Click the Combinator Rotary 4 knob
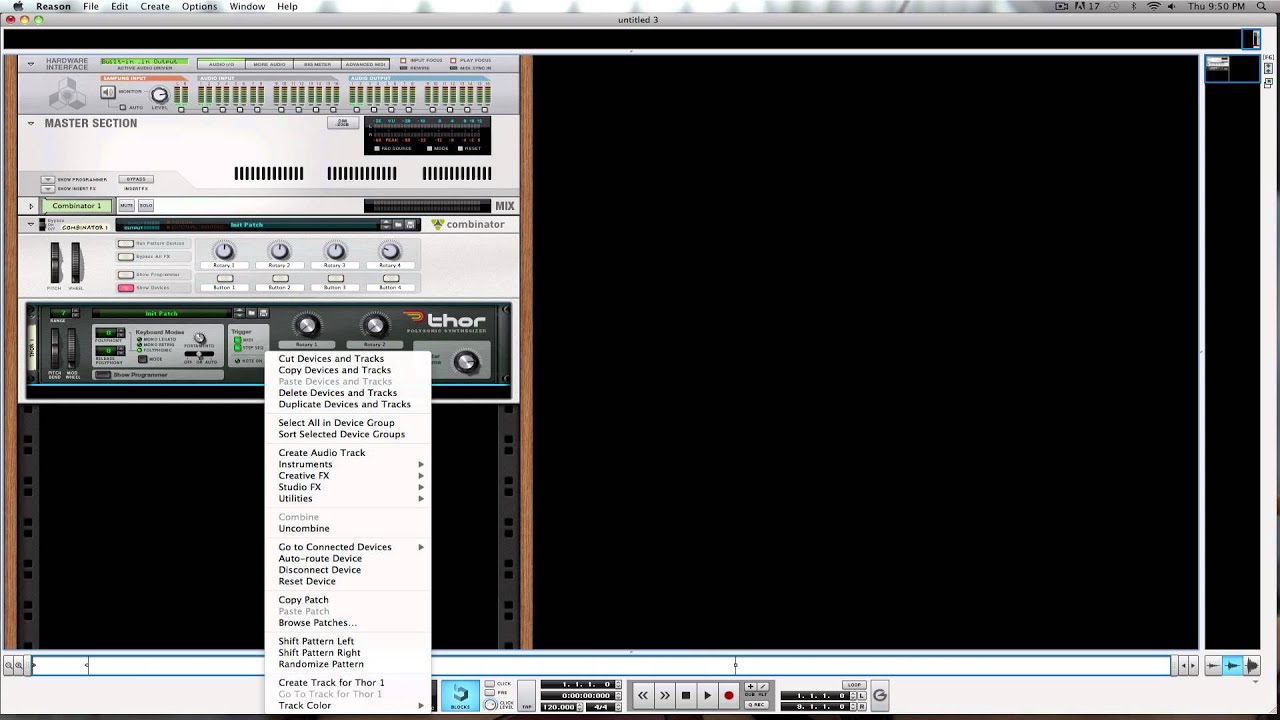 click(390, 251)
